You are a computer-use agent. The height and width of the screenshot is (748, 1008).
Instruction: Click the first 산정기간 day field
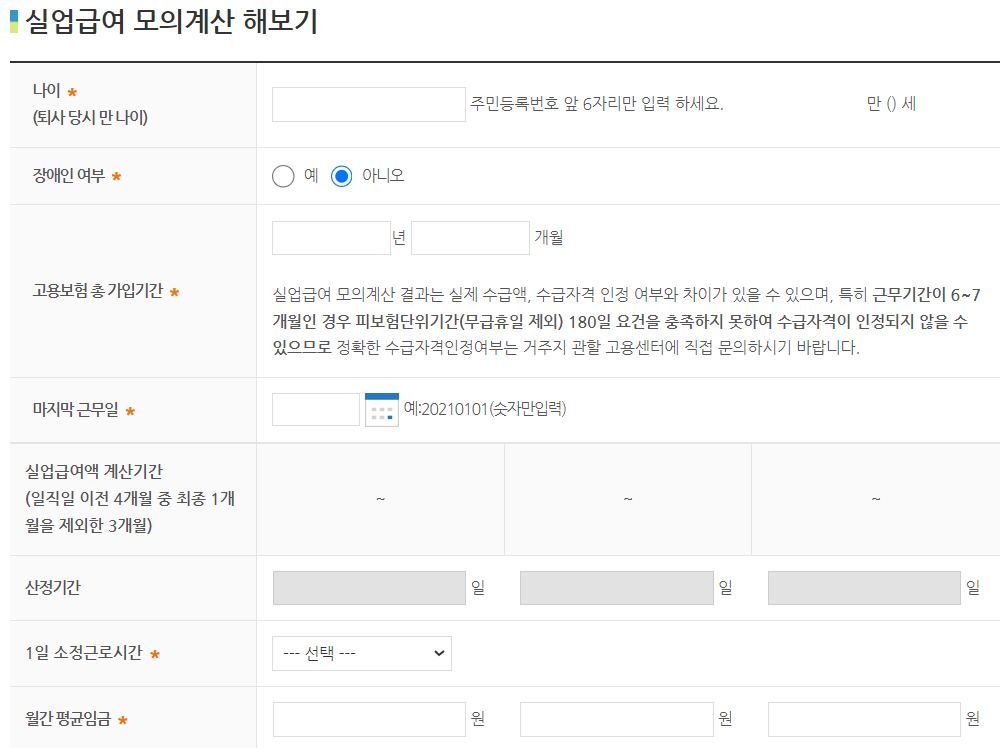(366, 588)
